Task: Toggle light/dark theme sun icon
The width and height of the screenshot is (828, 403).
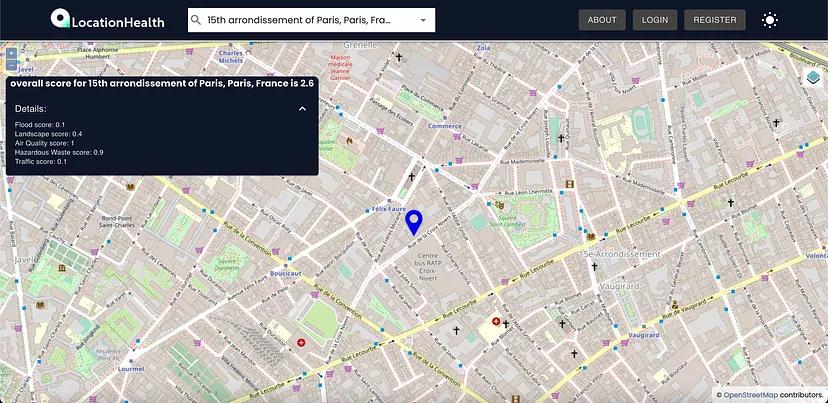Action: coord(770,20)
